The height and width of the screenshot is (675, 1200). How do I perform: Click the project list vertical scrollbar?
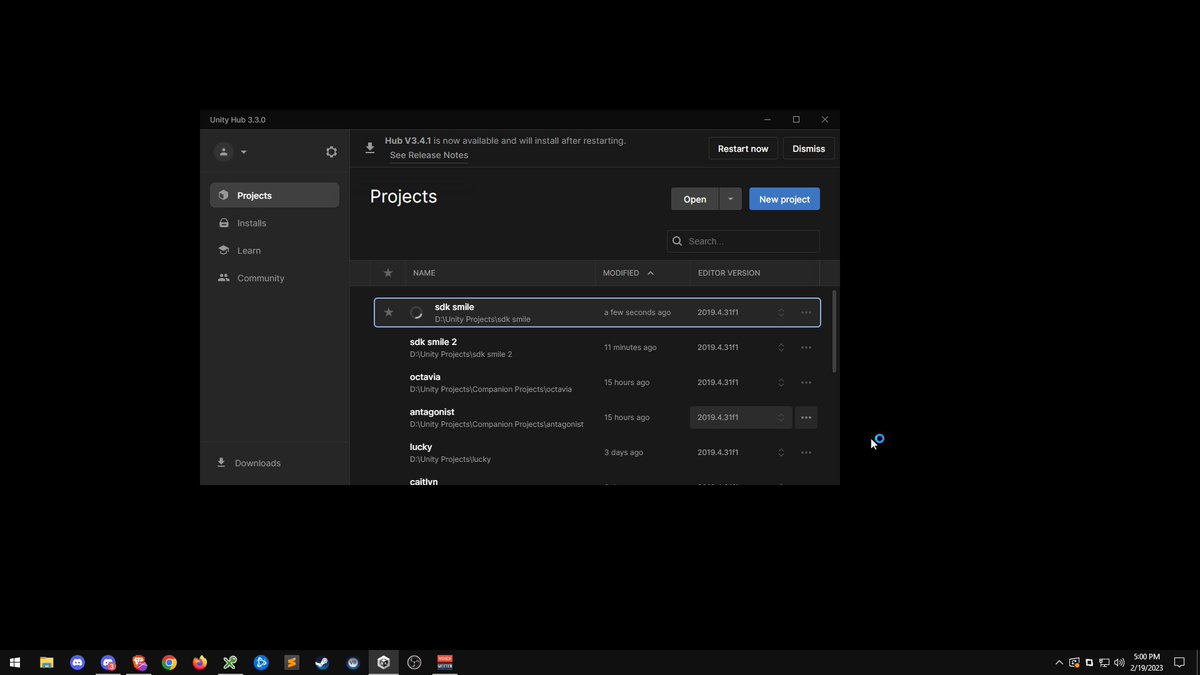tap(835, 332)
